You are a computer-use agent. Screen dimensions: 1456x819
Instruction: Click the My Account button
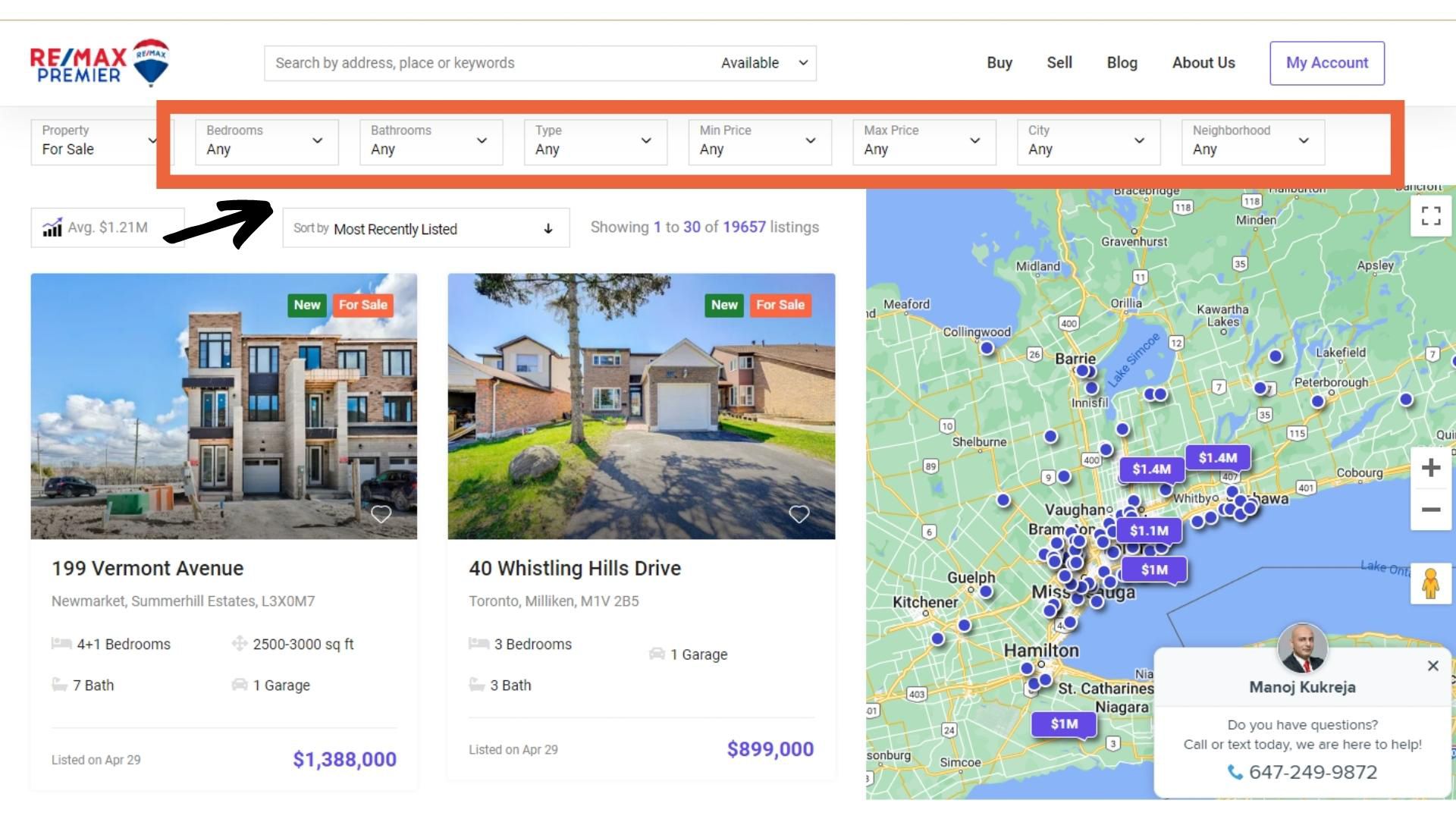pyautogui.click(x=1326, y=63)
